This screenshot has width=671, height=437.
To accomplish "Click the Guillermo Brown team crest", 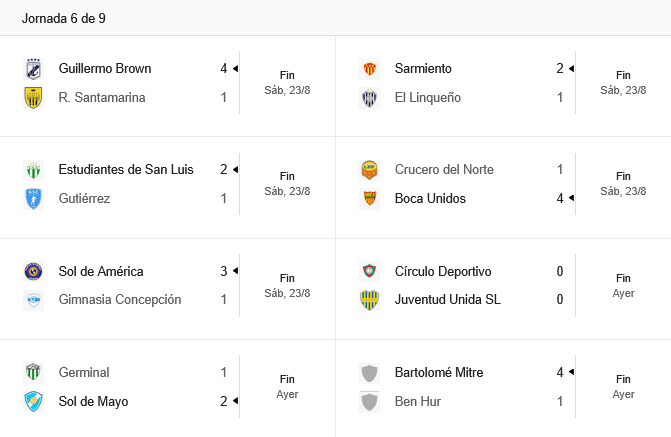I will point(33,69).
